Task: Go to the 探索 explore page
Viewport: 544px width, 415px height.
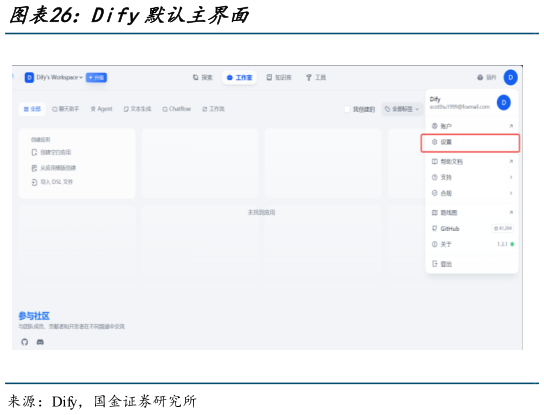Action: click(x=203, y=77)
